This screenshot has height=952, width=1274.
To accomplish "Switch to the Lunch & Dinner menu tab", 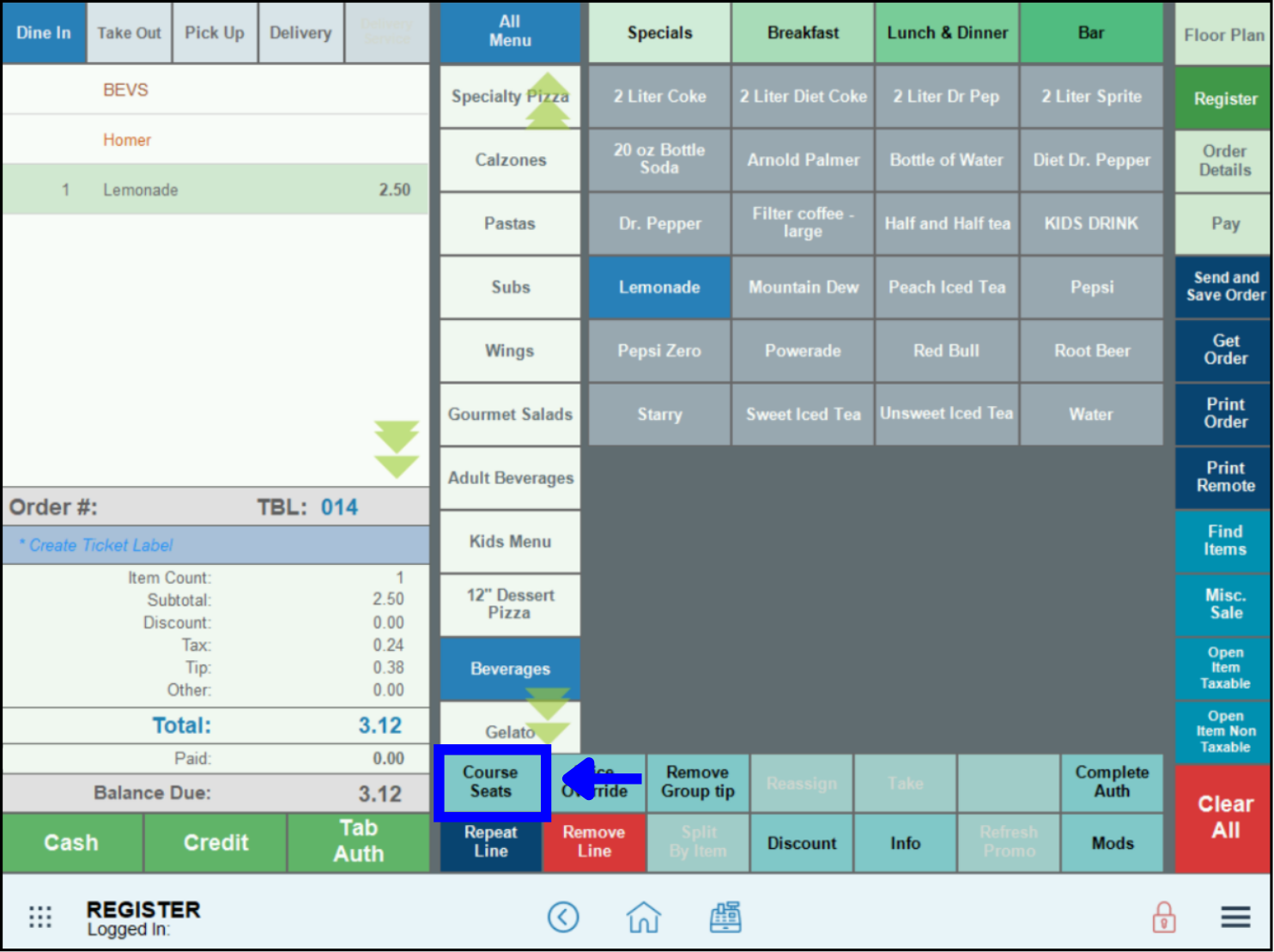I will coord(947,33).
